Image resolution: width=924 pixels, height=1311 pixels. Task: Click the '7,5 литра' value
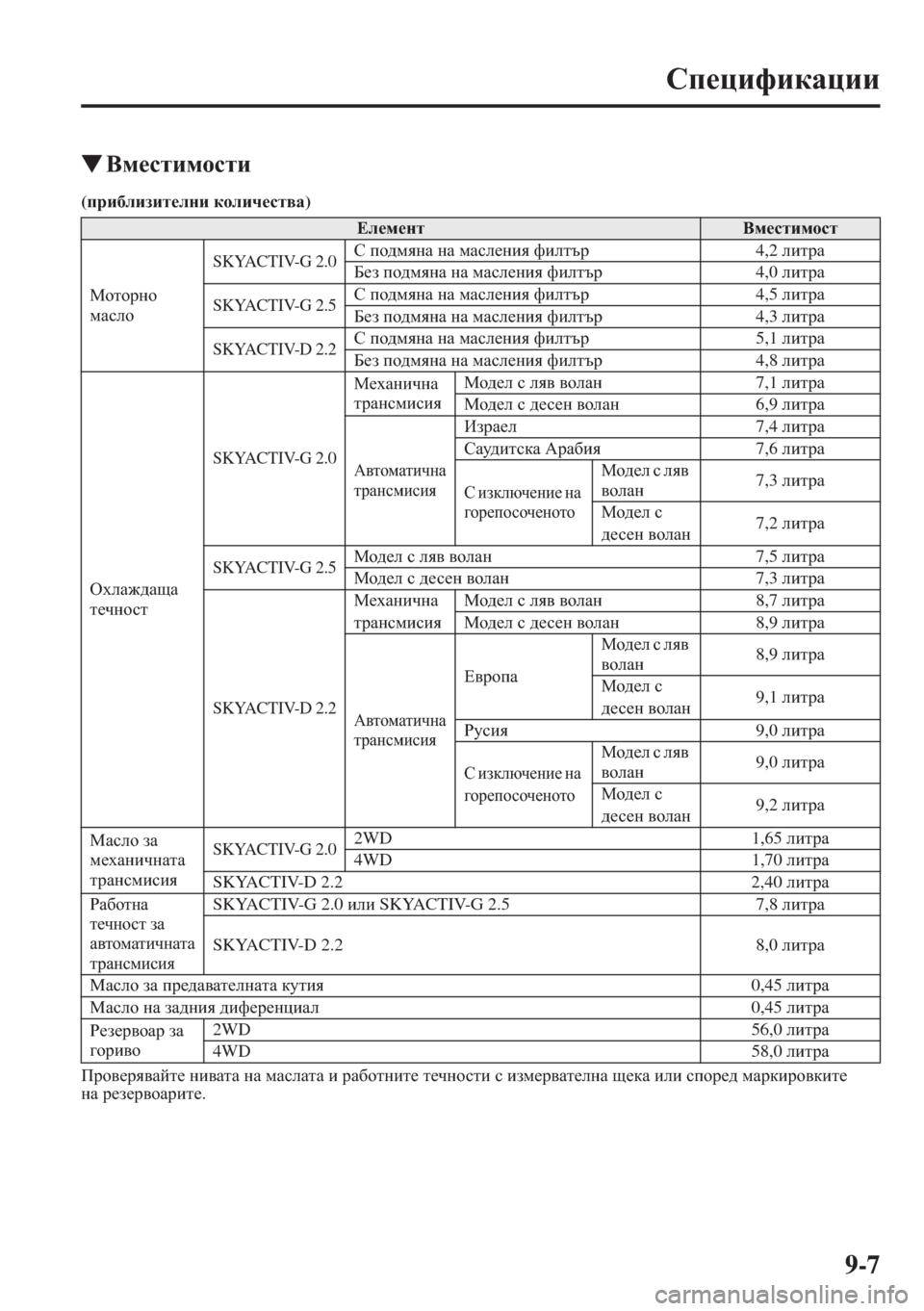point(789,557)
